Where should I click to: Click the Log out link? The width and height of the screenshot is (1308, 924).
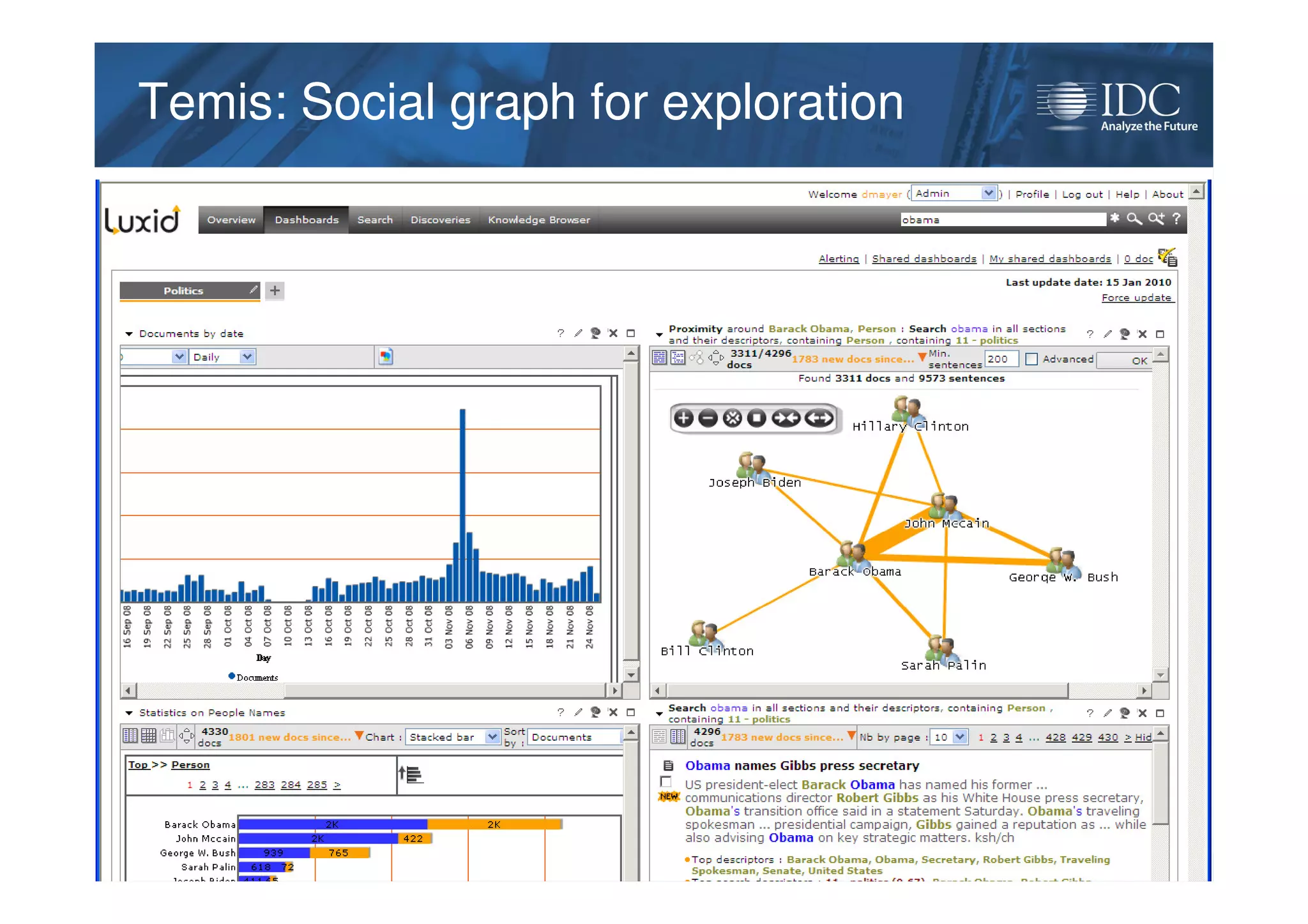1082,194
